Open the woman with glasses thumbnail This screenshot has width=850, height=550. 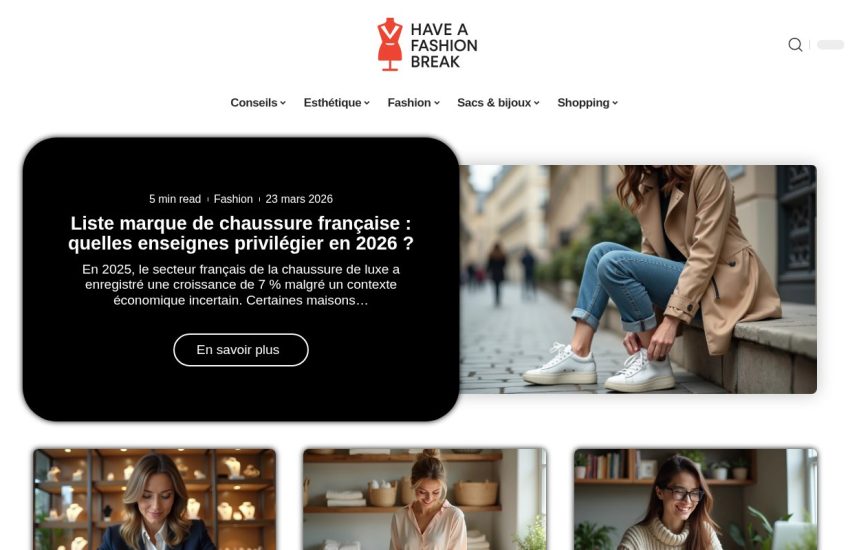click(x=696, y=499)
